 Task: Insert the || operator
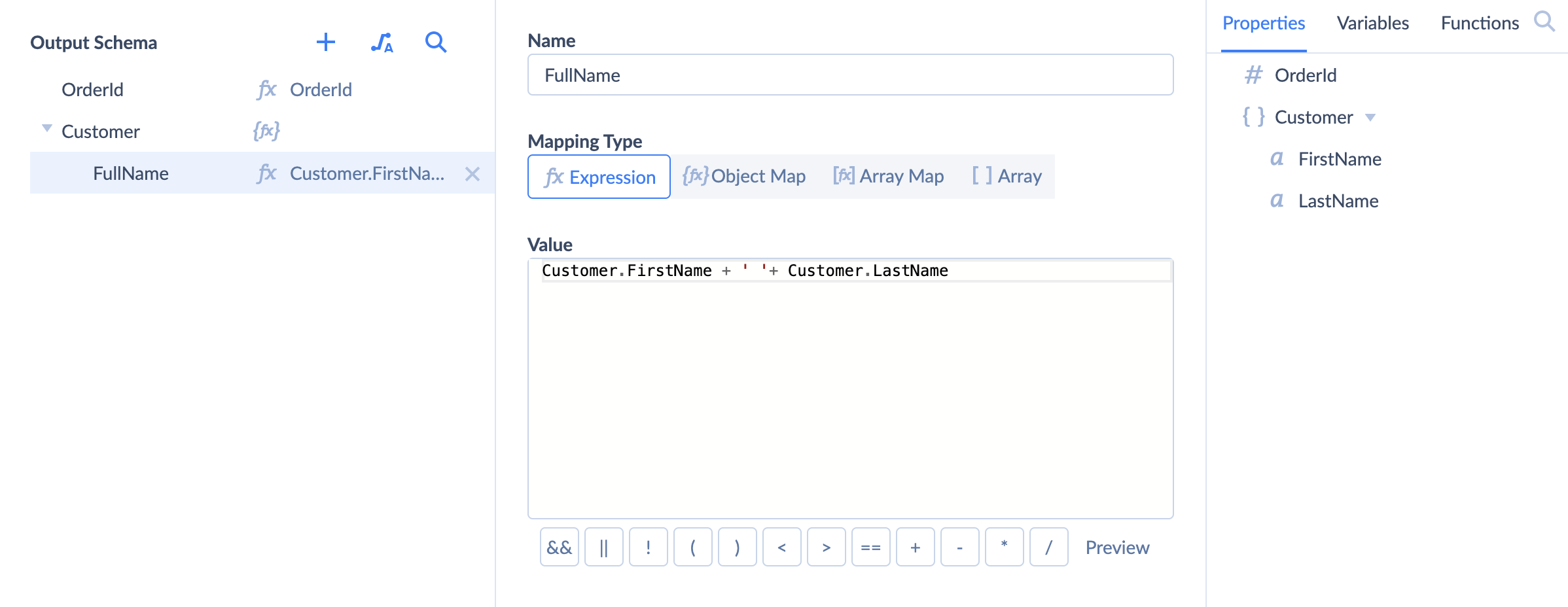pyautogui.click(x=604, y=547)
